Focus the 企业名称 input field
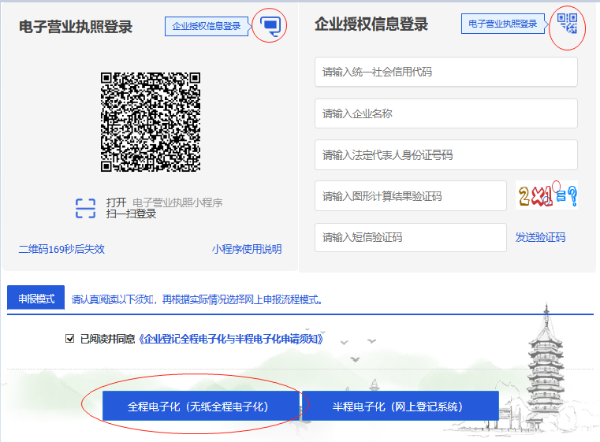Image resolution: width=600 pixels, height=442 pixels. pyautogui.click(x=446, y=113)
